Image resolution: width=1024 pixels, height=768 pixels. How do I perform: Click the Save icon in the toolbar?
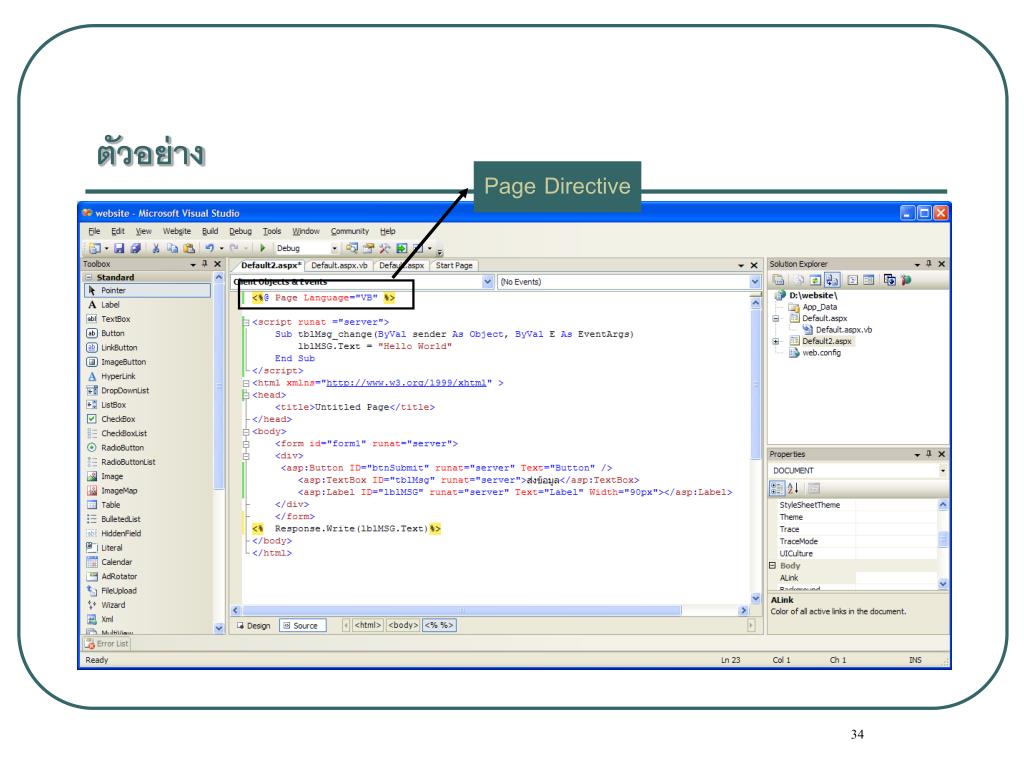pyautogui.click(x=119, y=248)
